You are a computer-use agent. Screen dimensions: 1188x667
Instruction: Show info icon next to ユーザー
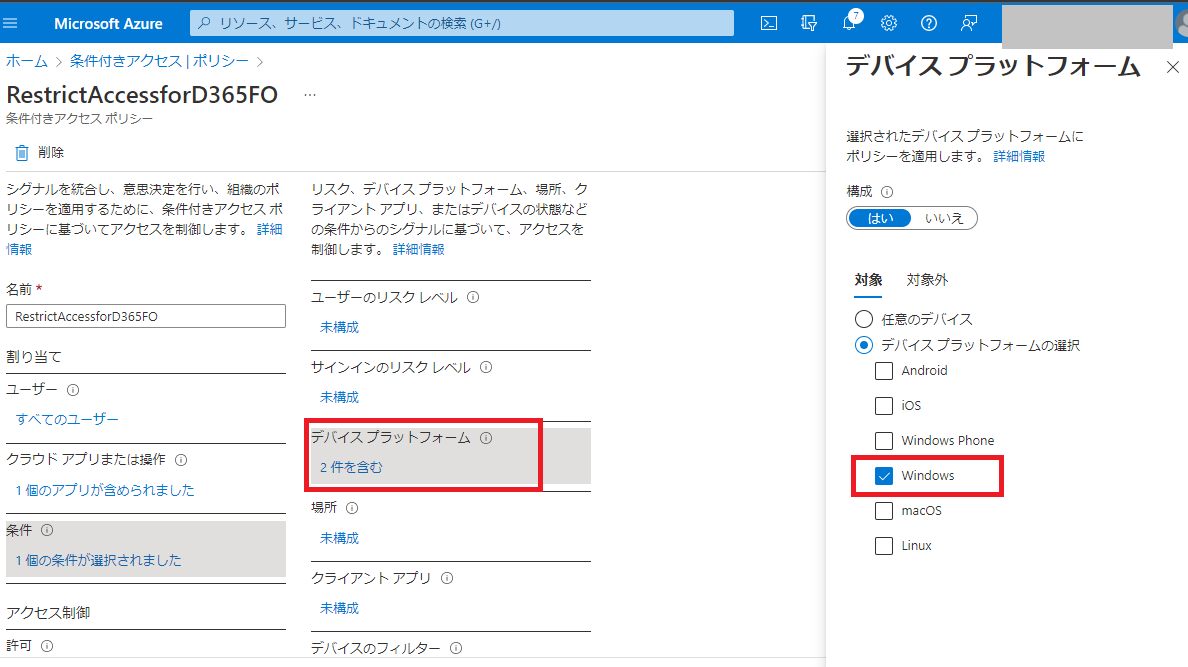click(x=73, y=390)
